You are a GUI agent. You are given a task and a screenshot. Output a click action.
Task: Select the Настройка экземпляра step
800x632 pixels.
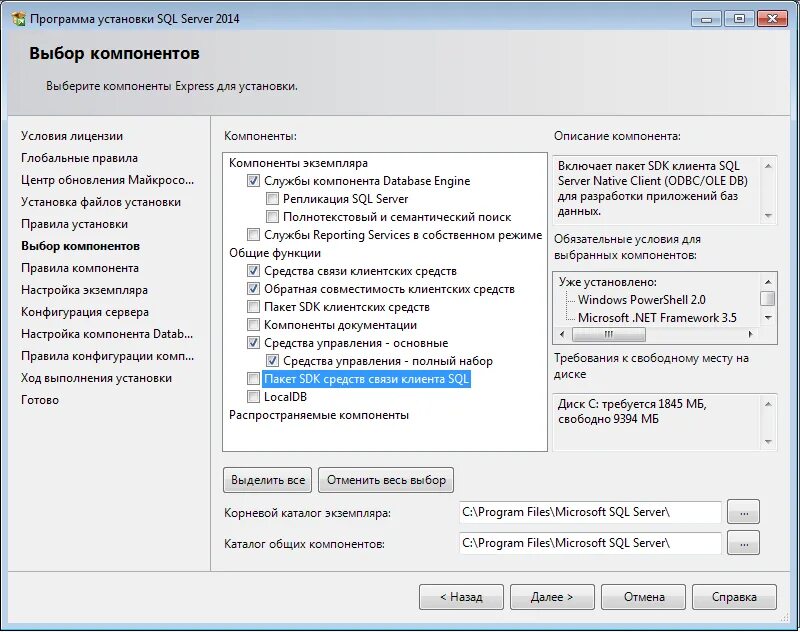pyautogui.click(x=84, y=290)
